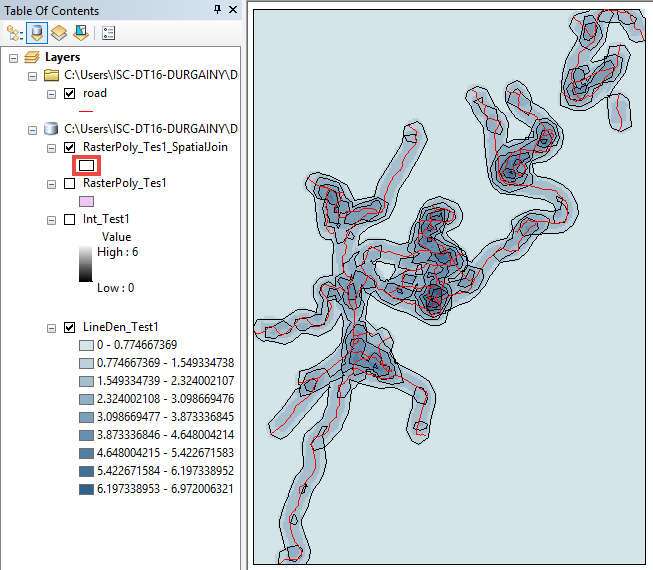Click the Layers data frame icon
This screenshot has height=570, width=653.
32,57
